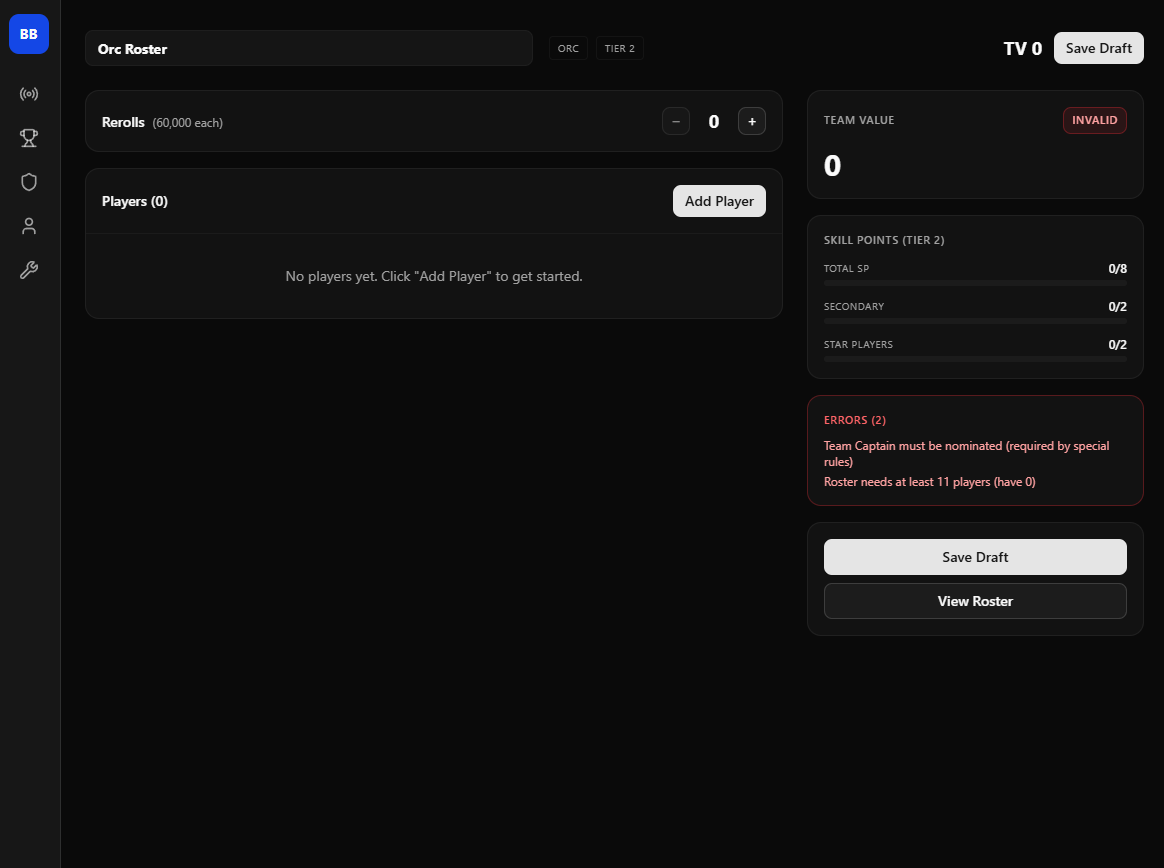
Task: Click the ORC race tag
Action: 568,48
